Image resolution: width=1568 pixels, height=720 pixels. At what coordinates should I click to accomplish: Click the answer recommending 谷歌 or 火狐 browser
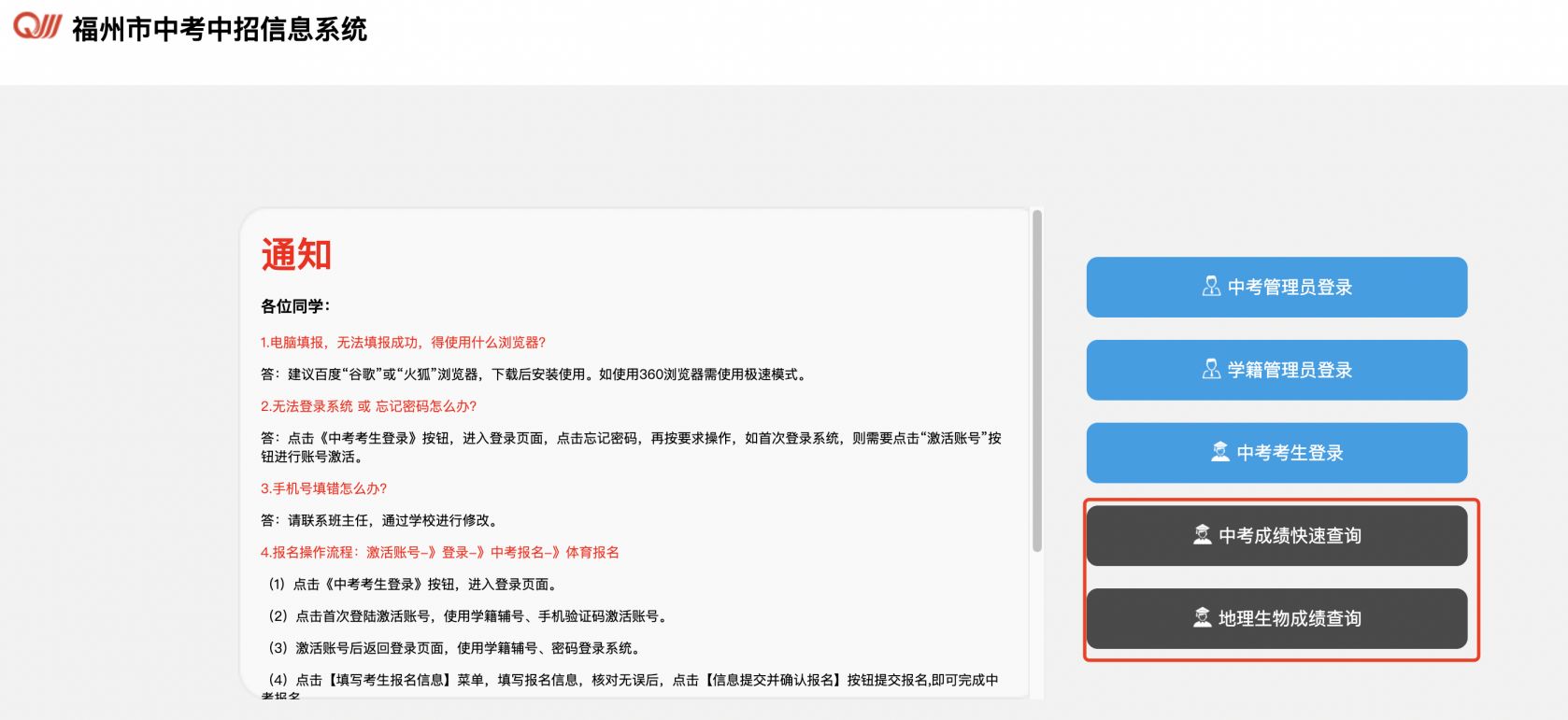(x=534, y=374)
